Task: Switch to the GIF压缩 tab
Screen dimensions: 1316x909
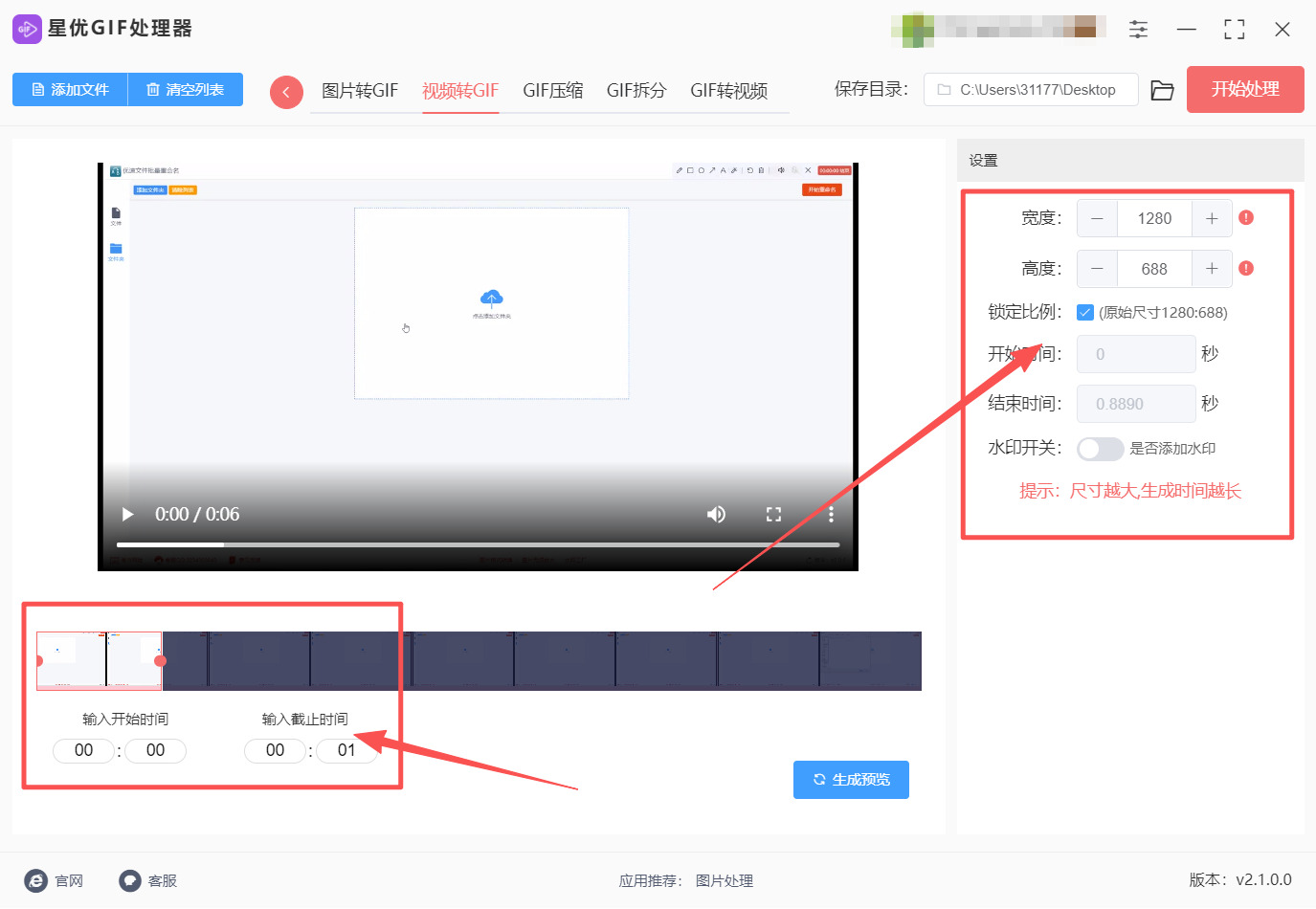Action: pyautogui.click(x=552, y=91)
